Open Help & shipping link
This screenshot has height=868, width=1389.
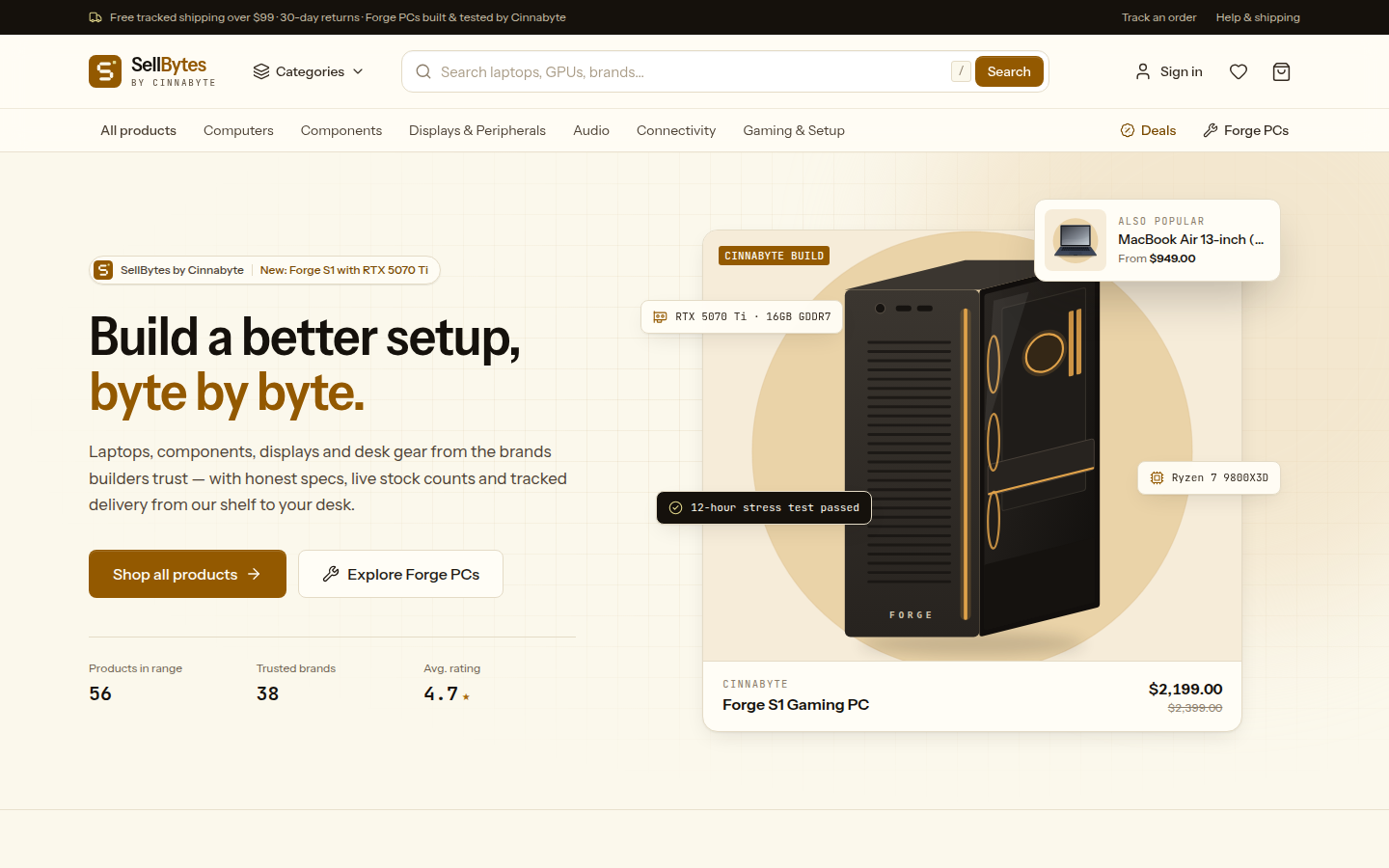(1258, 17)
